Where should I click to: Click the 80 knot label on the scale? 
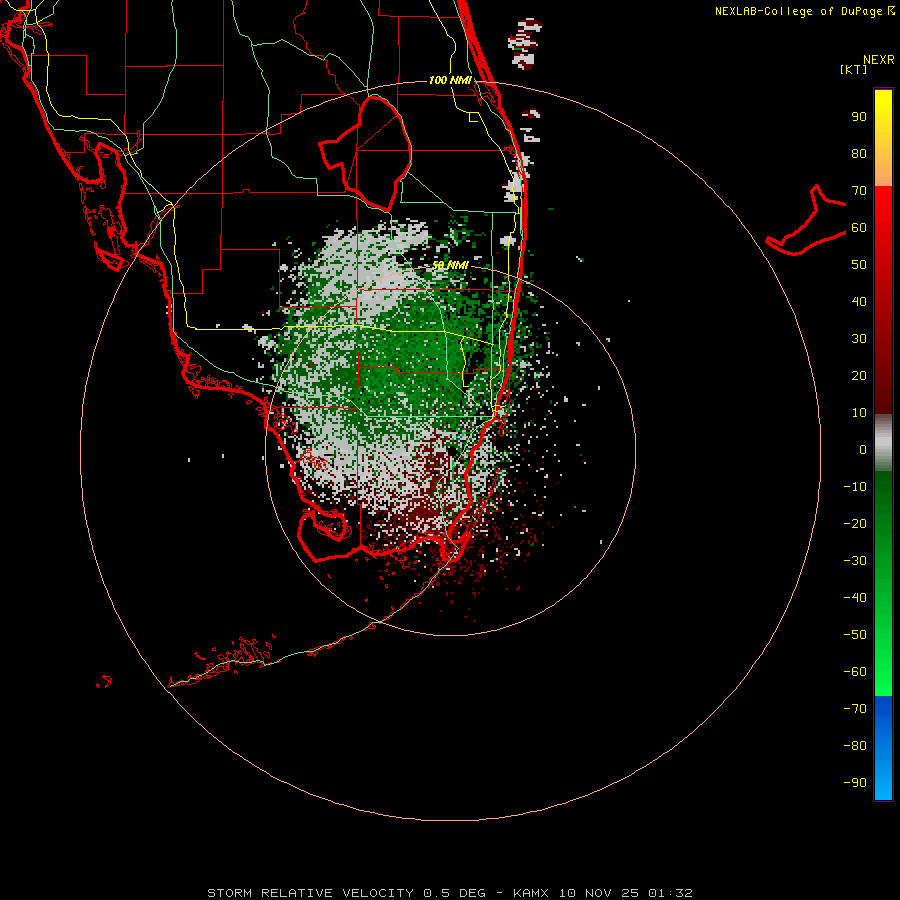coord(859,153)
